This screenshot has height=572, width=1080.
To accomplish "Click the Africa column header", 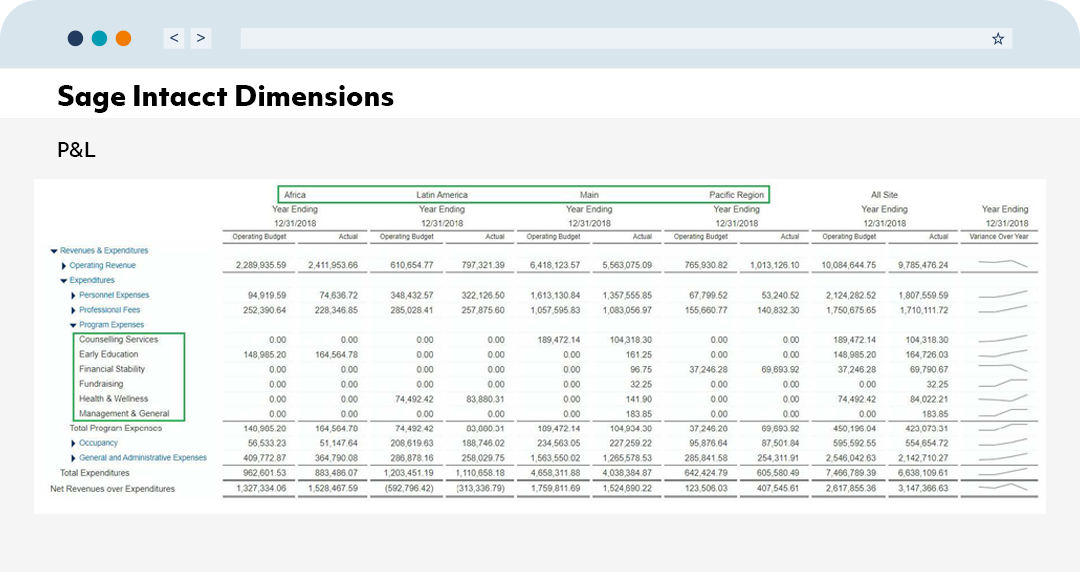I will click(295, 195).
